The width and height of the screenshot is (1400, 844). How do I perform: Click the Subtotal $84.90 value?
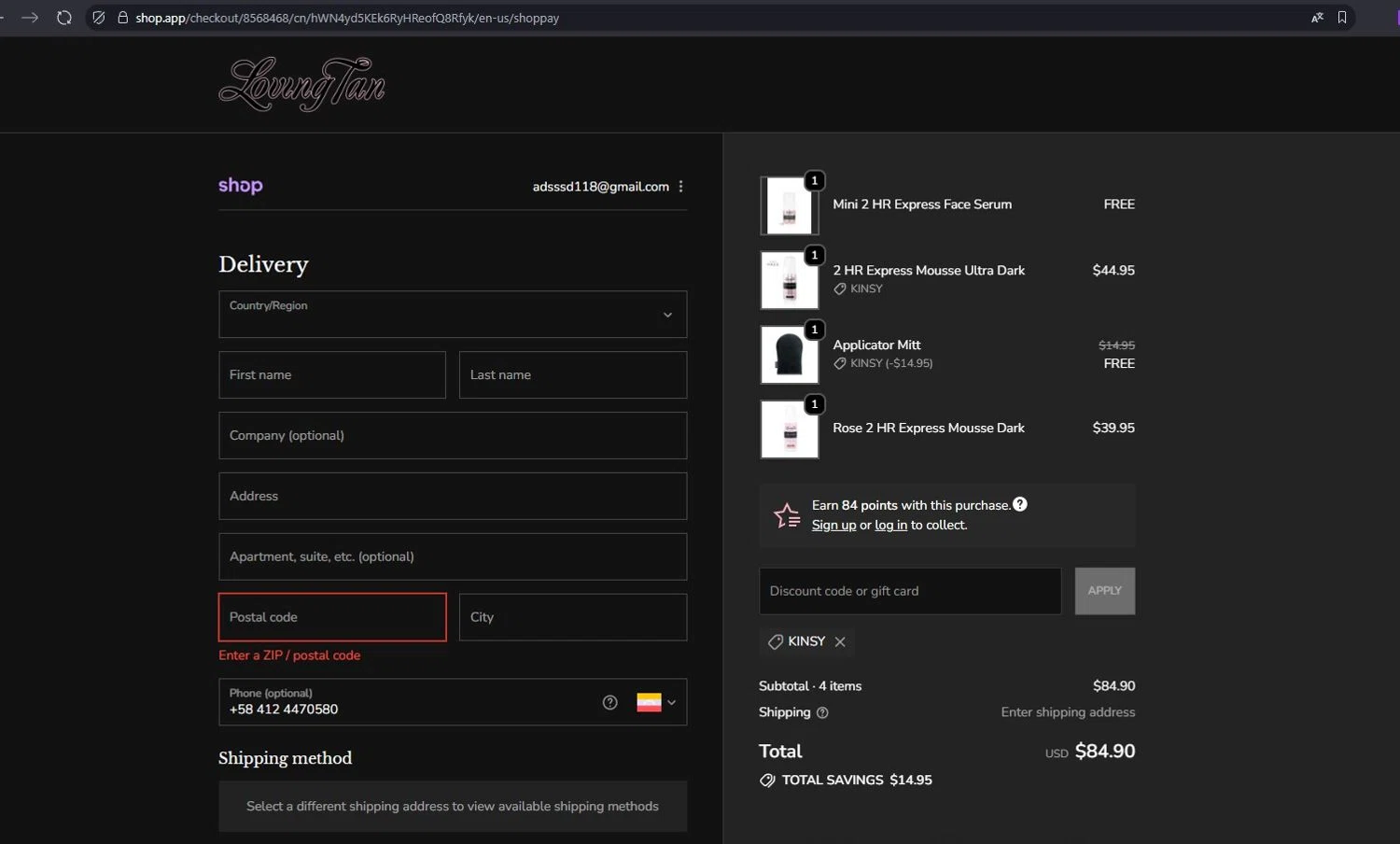[x=1114, y=686]
